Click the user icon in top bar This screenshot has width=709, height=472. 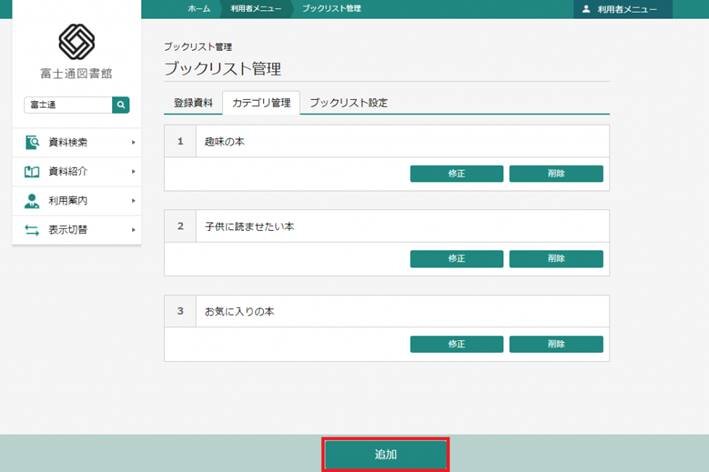(x=586, y=8)
